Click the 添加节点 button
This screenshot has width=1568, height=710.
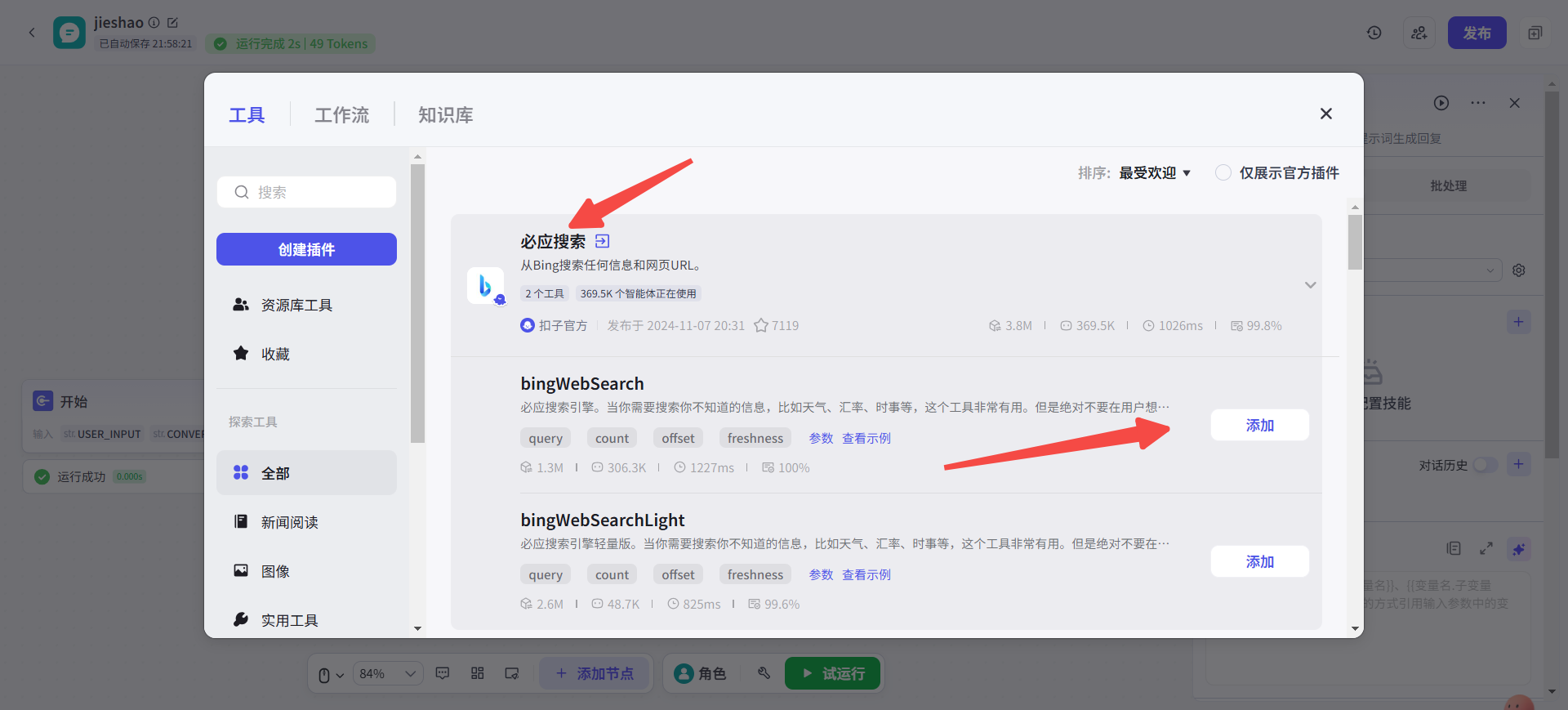(595, 673)
